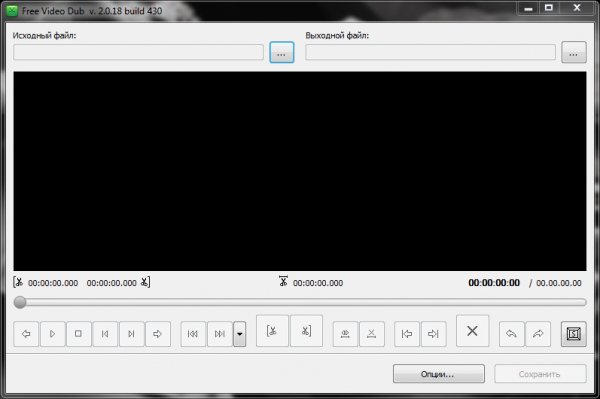Click the Free Video Dub title bar icon
The width and height of the screenshot is (600, 399).
(x=12, y=11)
